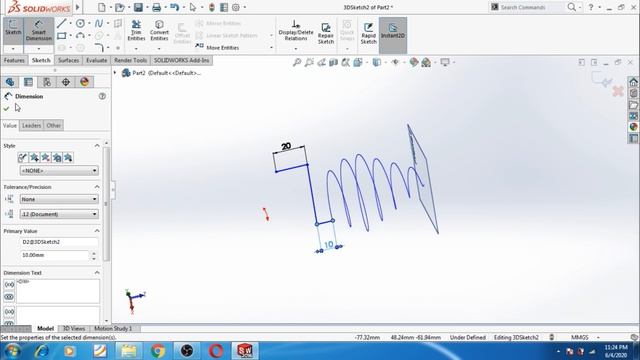Open the ConfigurationManager tab icon
This screenshot has width=640, height=360.
47,82
